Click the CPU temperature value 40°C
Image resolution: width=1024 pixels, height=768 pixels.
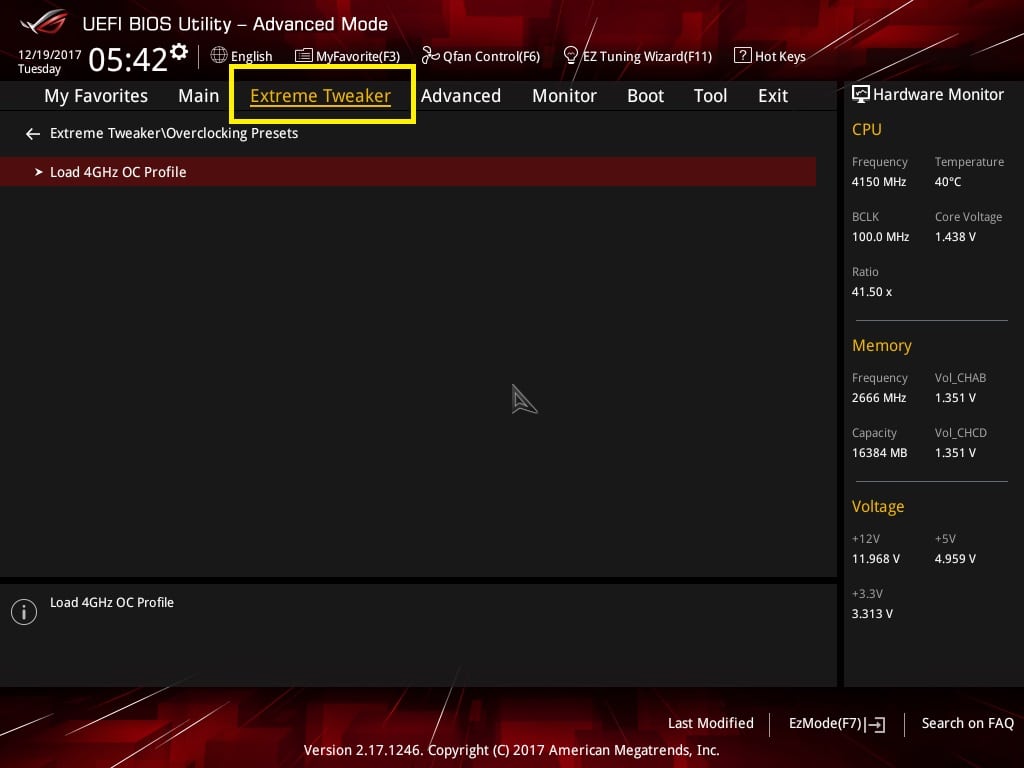(948, 182)
